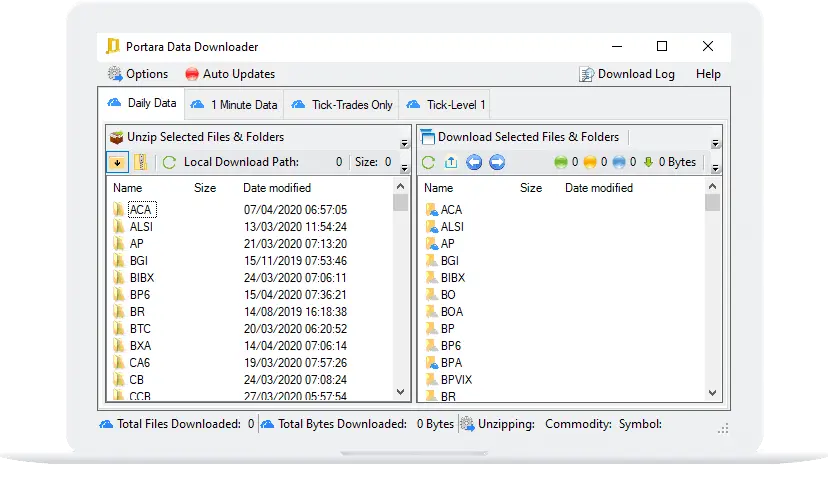Select the CA6 folder in the local list
828x483 pixels.
click(x=140, y=363)
